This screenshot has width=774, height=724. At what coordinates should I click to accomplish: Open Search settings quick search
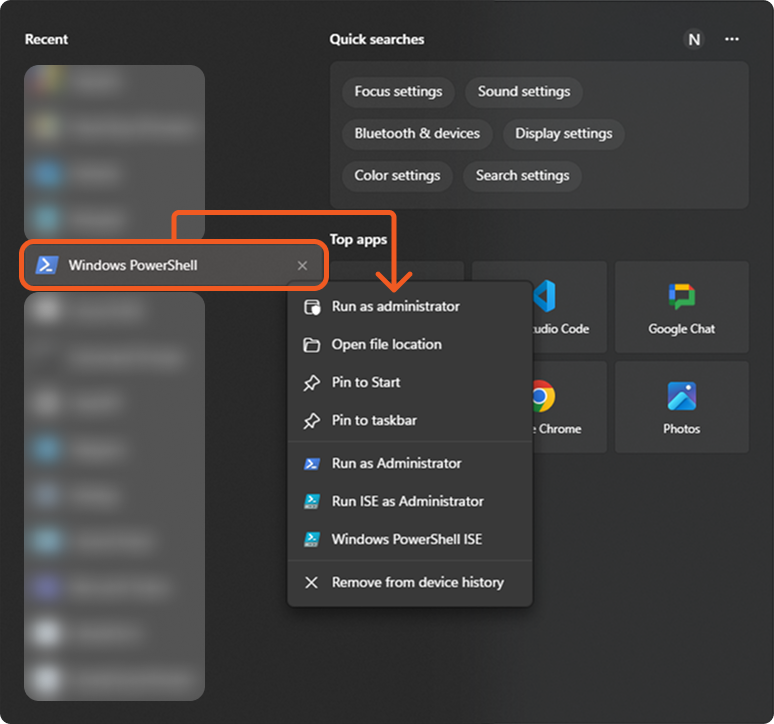523,176
